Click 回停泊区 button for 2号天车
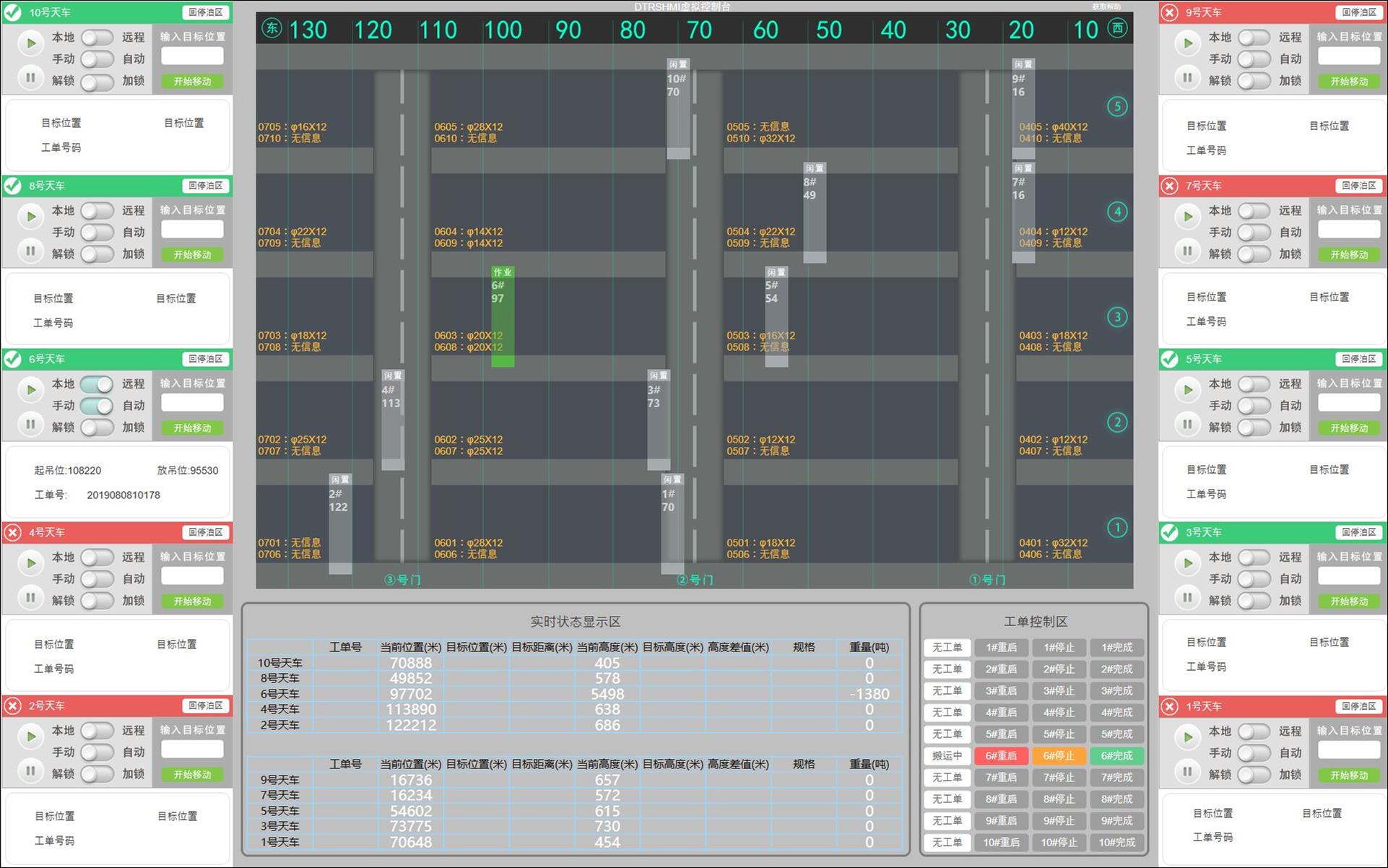The height and width of the screenshot is (868, 1388). [205, 706]
